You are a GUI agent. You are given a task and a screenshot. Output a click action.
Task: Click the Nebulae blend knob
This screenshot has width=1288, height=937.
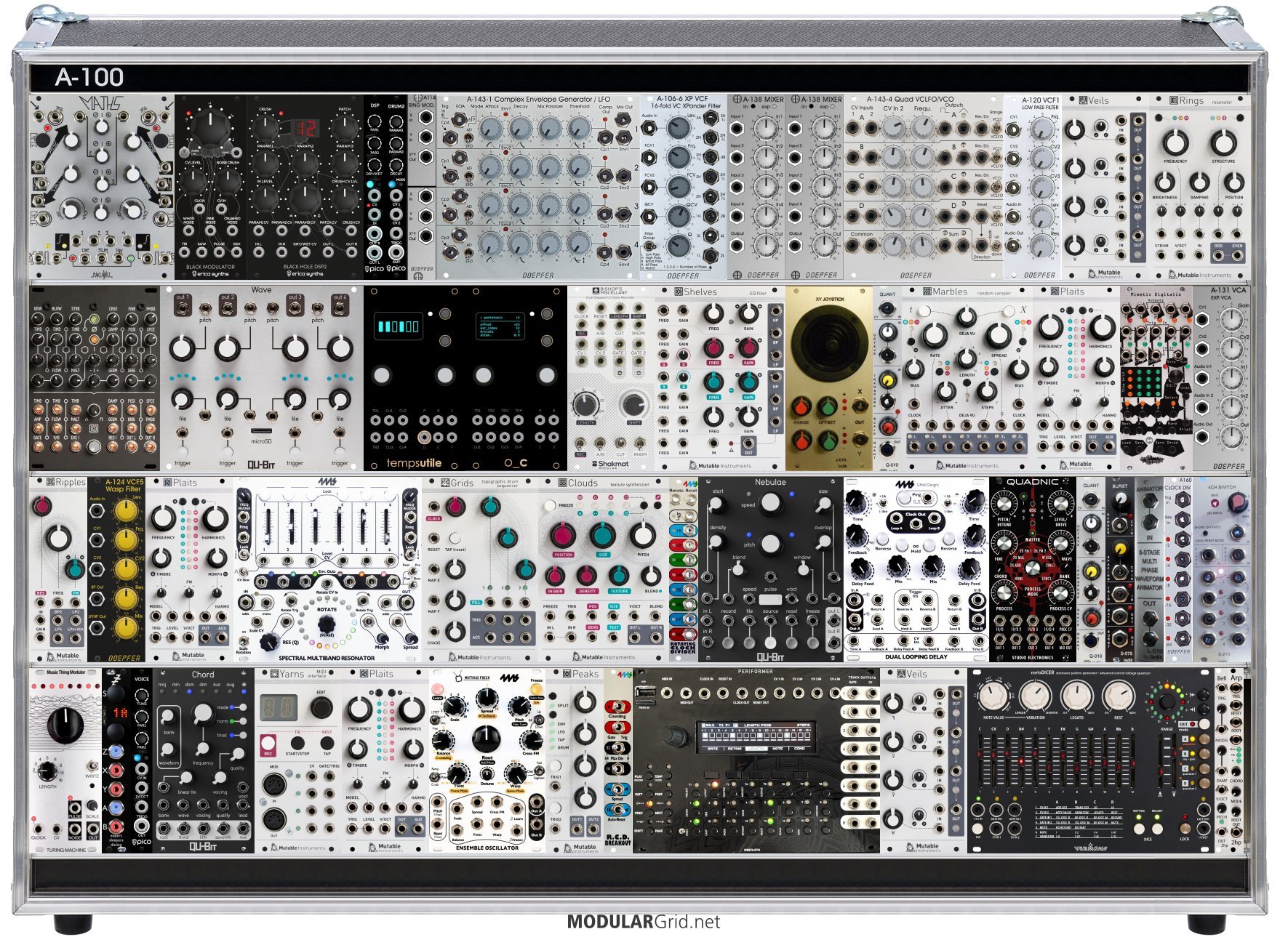coord(739,569)
